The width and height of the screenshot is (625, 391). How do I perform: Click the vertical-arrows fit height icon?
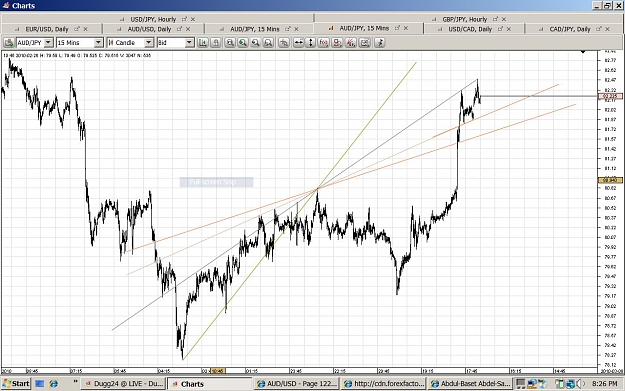click(311, 43)
